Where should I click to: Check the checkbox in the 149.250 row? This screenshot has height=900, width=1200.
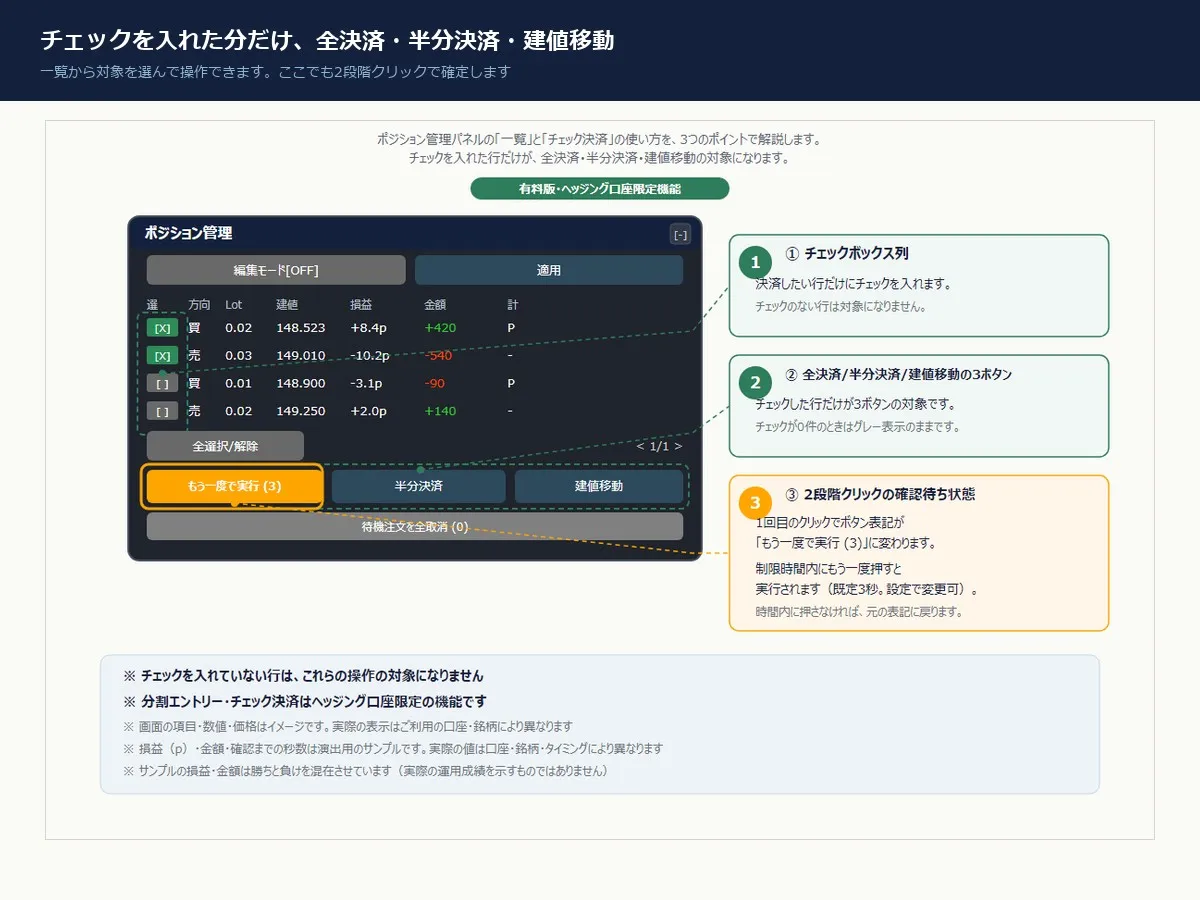click(162, 411)
